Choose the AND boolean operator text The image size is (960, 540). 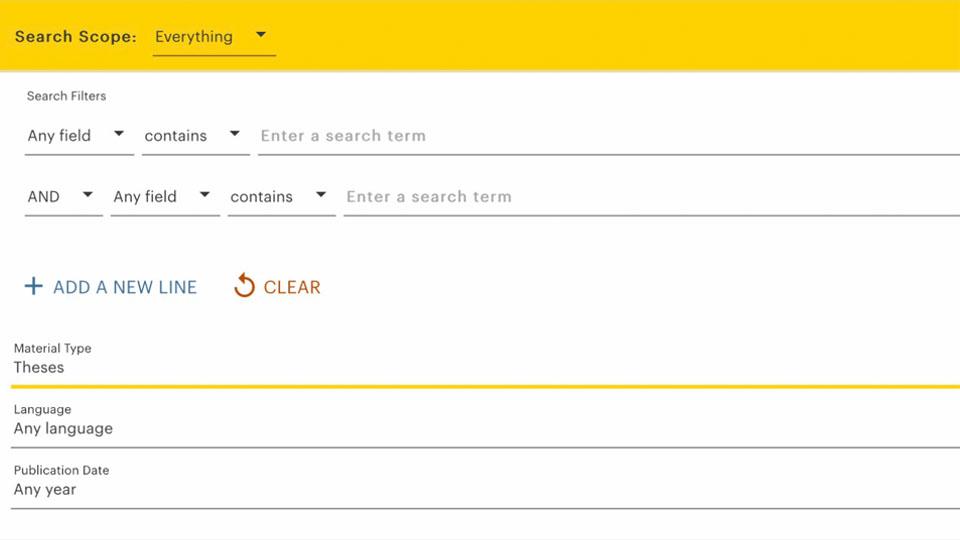click(x=44, y=197)
